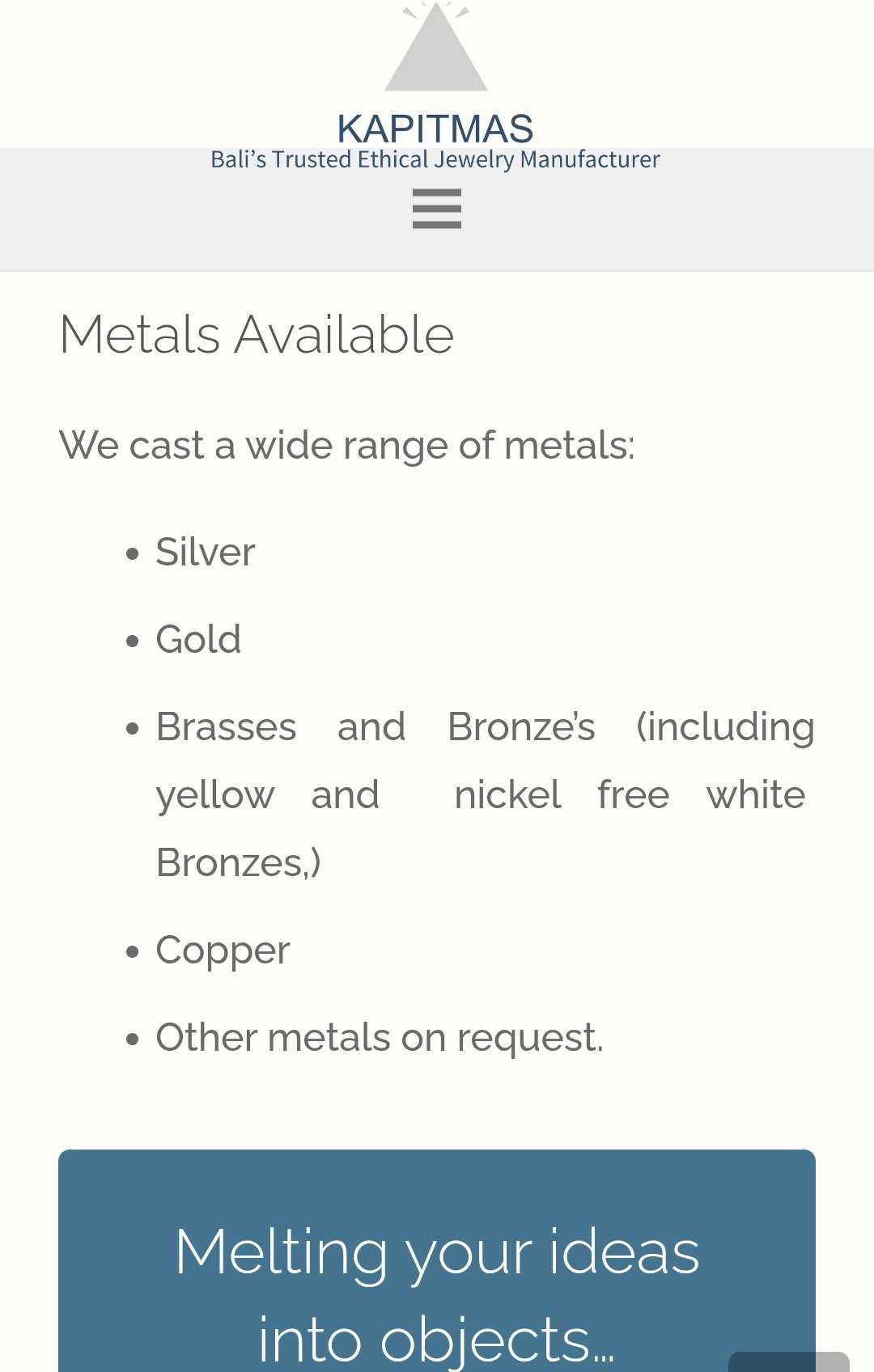
Task: Click the 'We cast a wide range of metals' text
Action: tap(347, 446)
